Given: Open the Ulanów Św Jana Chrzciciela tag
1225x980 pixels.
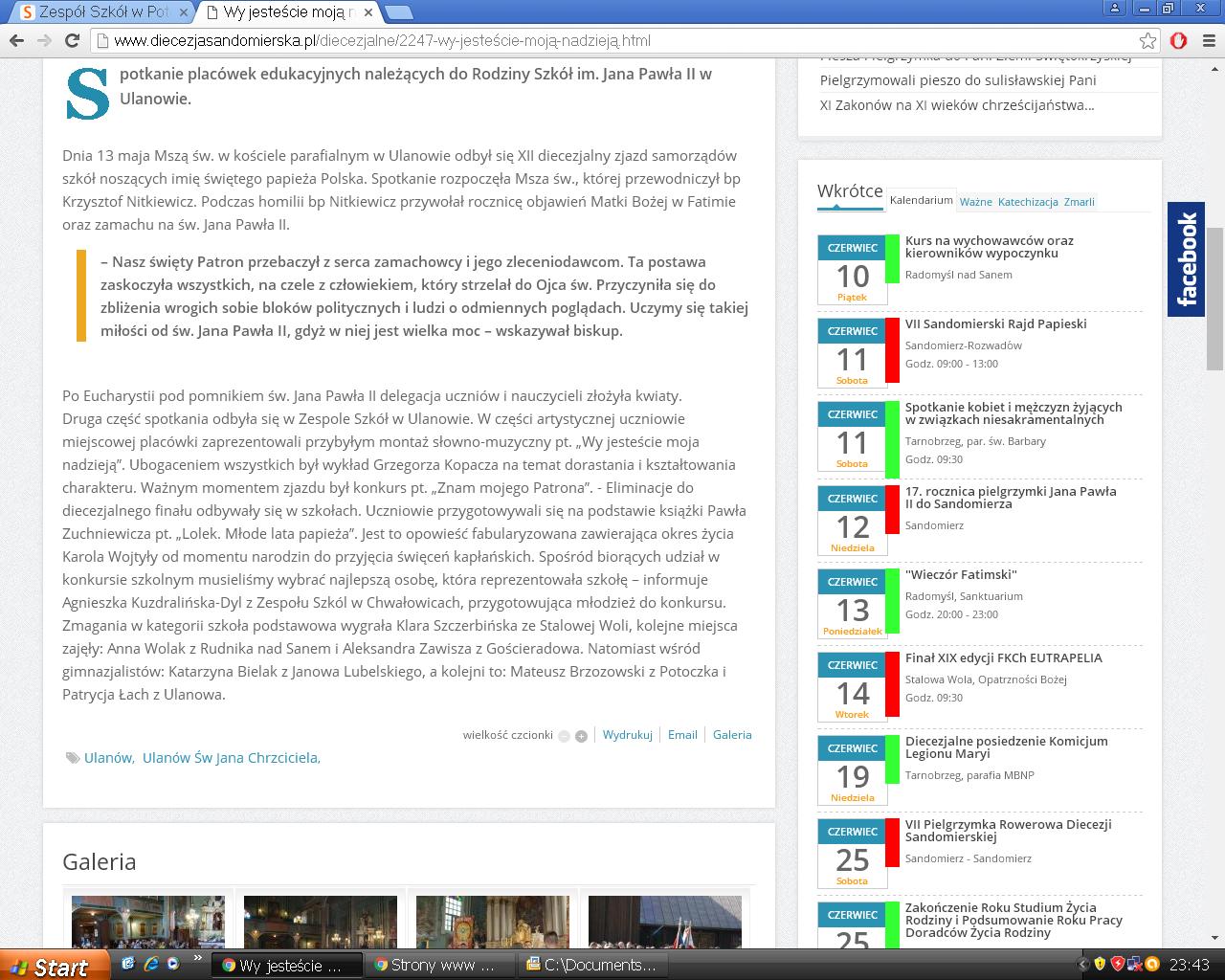Looking at the screenshot, I should point(231,758).
